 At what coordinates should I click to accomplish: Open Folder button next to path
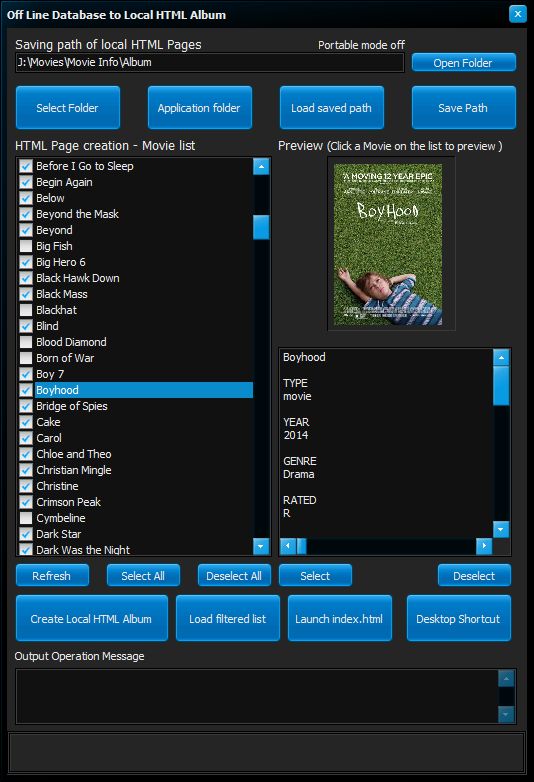click(463, 63)
